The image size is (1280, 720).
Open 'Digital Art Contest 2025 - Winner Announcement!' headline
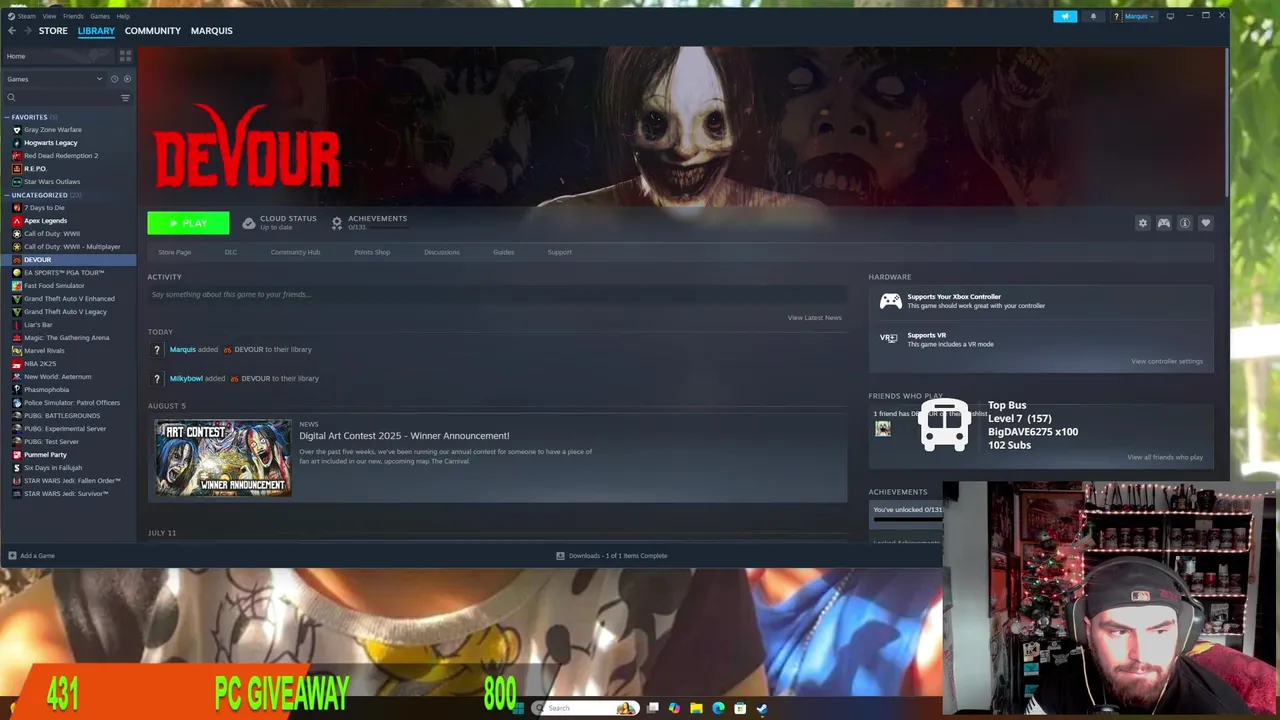[404, 436]
